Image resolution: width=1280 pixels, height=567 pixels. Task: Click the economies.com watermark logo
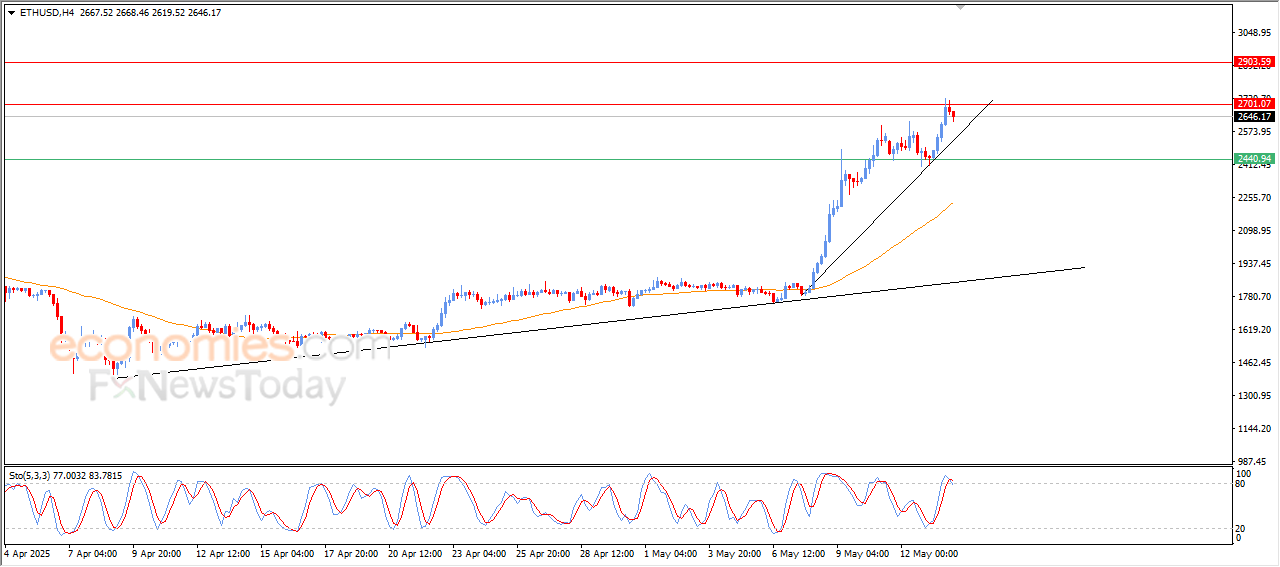[220, 347]
